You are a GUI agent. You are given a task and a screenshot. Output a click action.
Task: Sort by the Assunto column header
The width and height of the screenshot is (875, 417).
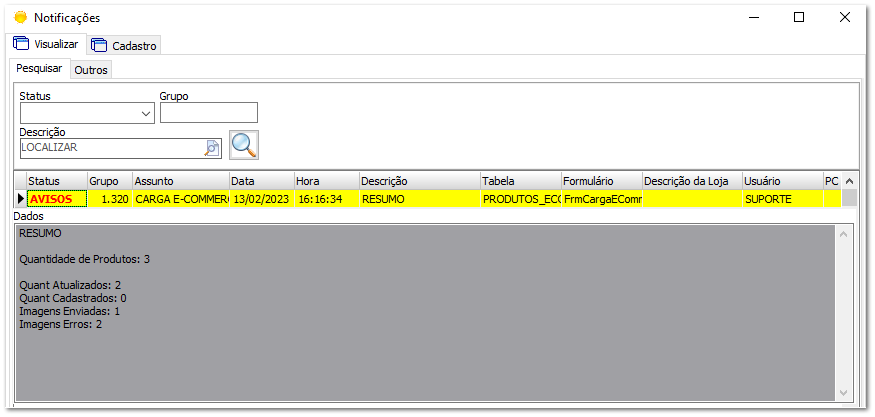[x=181, y=181]
